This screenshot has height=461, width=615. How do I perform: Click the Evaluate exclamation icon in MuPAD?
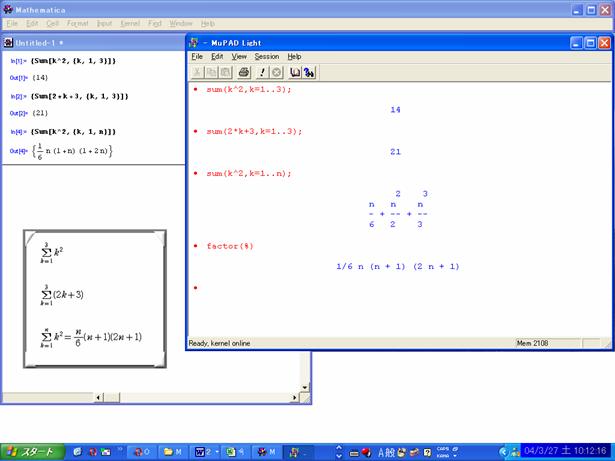[x=262, y=73]
